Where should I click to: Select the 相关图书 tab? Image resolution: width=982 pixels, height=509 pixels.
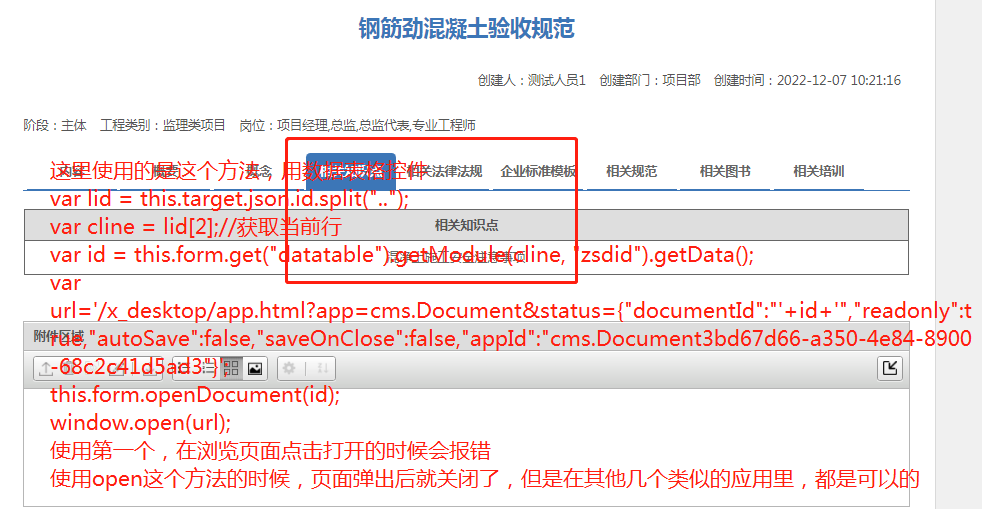pyautogui.click(x=725, y=172)
